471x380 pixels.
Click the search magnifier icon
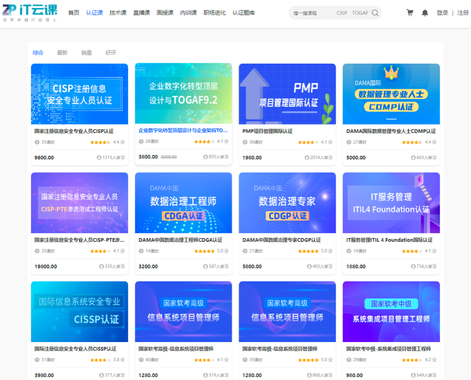coord(375,13)
